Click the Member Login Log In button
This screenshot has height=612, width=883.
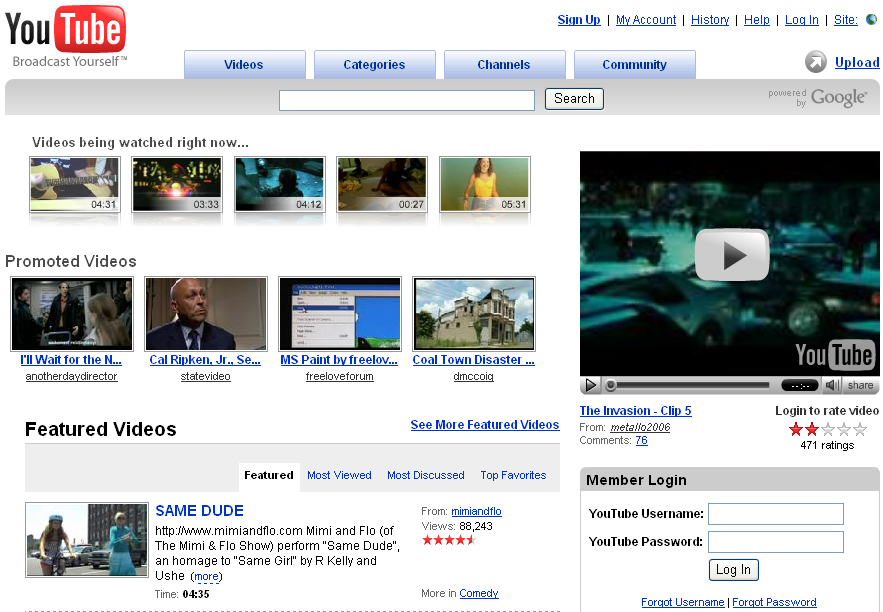point(733,570)
